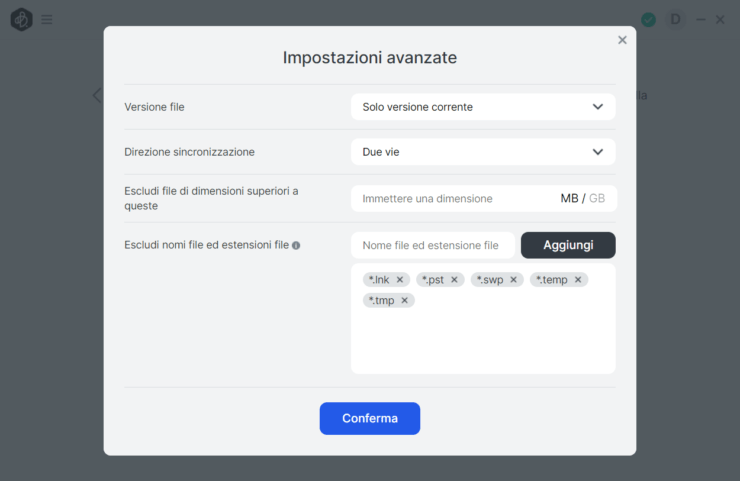This screenshot has height=481, width=740.
Task: Open the user avatar D menu
Action: pyautogui.click(x=675, y=19)
